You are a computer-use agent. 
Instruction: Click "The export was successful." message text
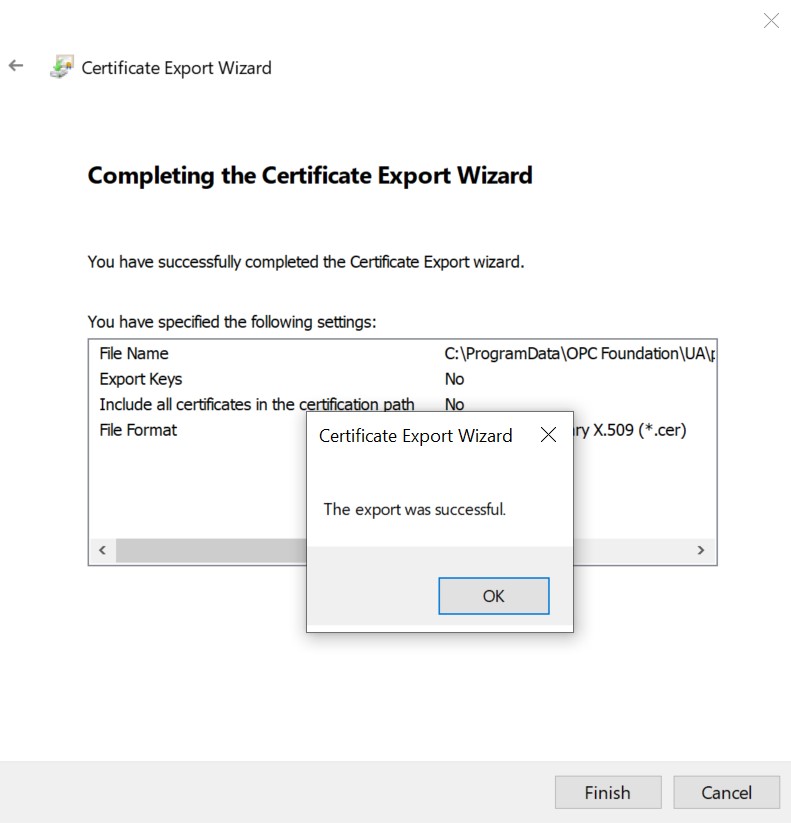tap(415, 509)
